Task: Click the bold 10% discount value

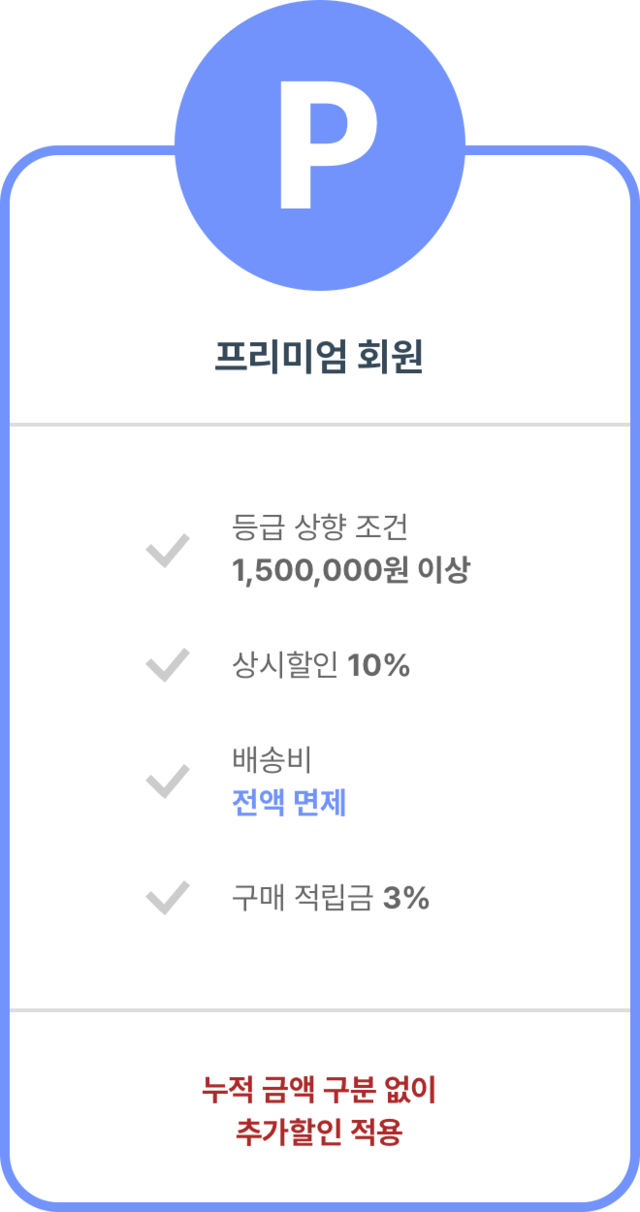Action: coord(379,666)
